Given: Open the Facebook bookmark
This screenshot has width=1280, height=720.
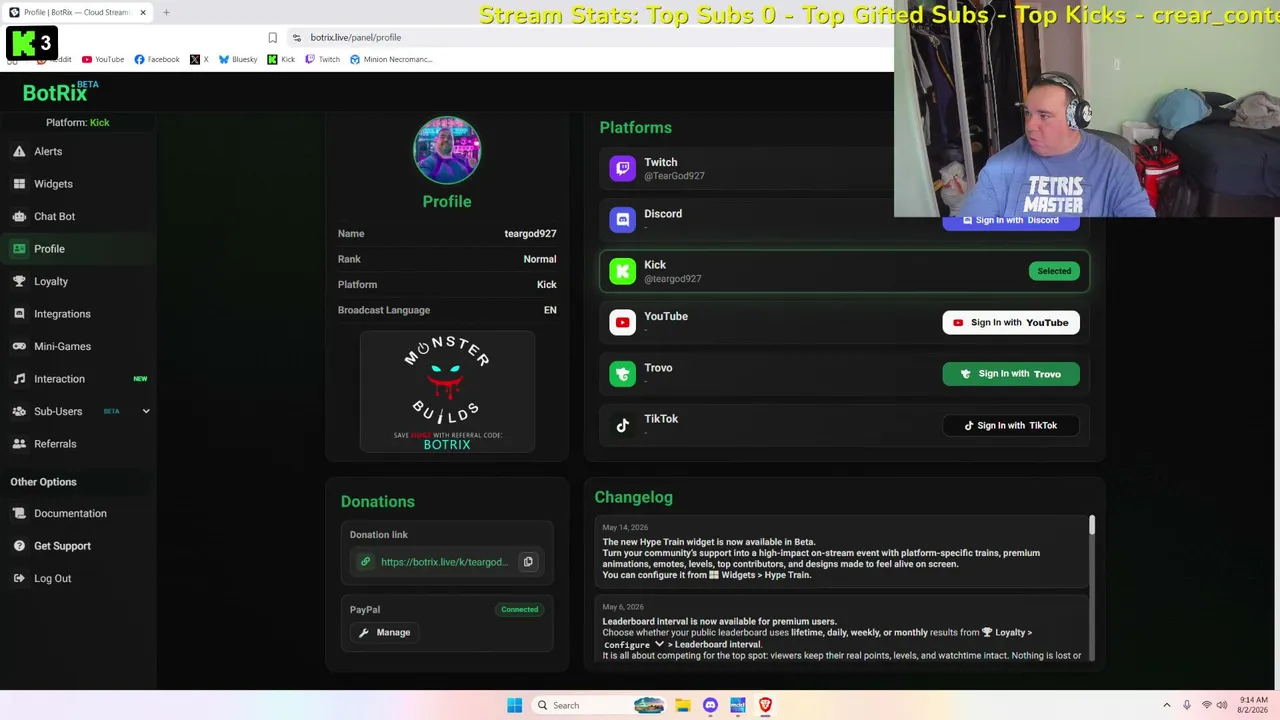Looking at the screenshot, I should coord(157,59).
